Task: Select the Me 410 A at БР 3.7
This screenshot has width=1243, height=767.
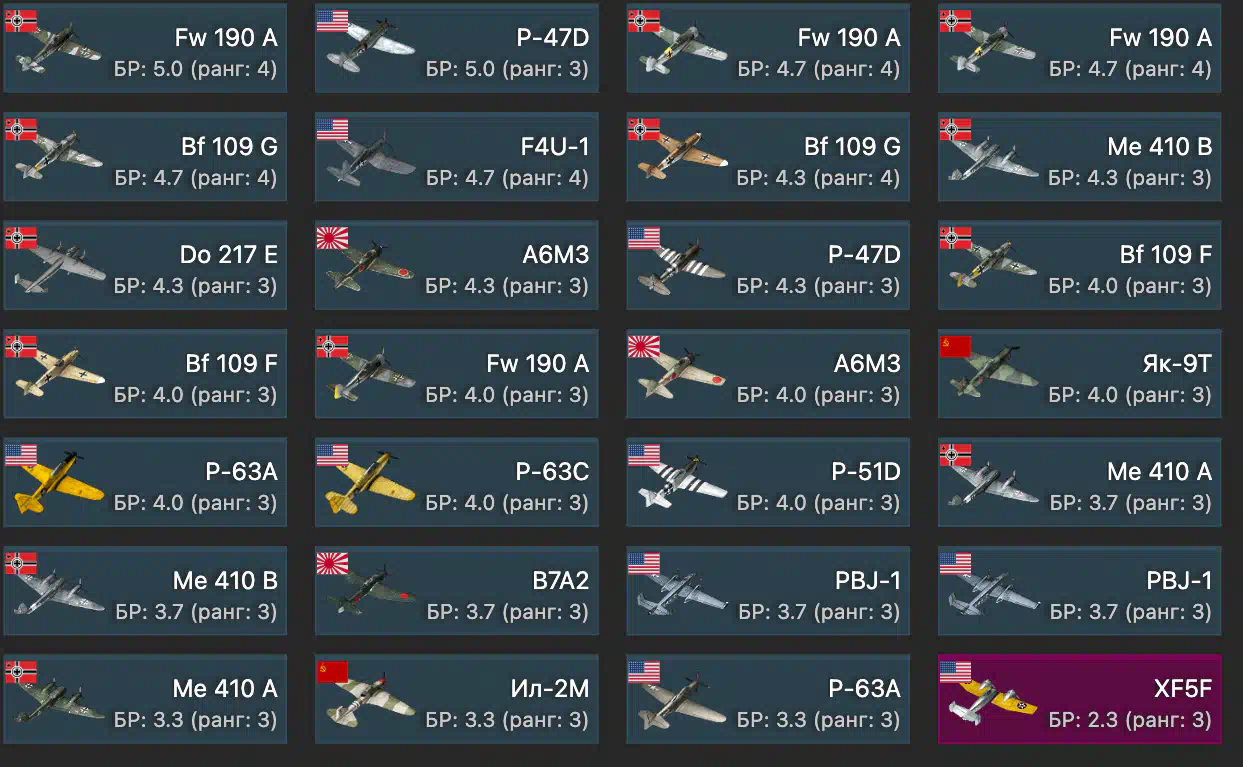Action: (x=1079, y=482)
